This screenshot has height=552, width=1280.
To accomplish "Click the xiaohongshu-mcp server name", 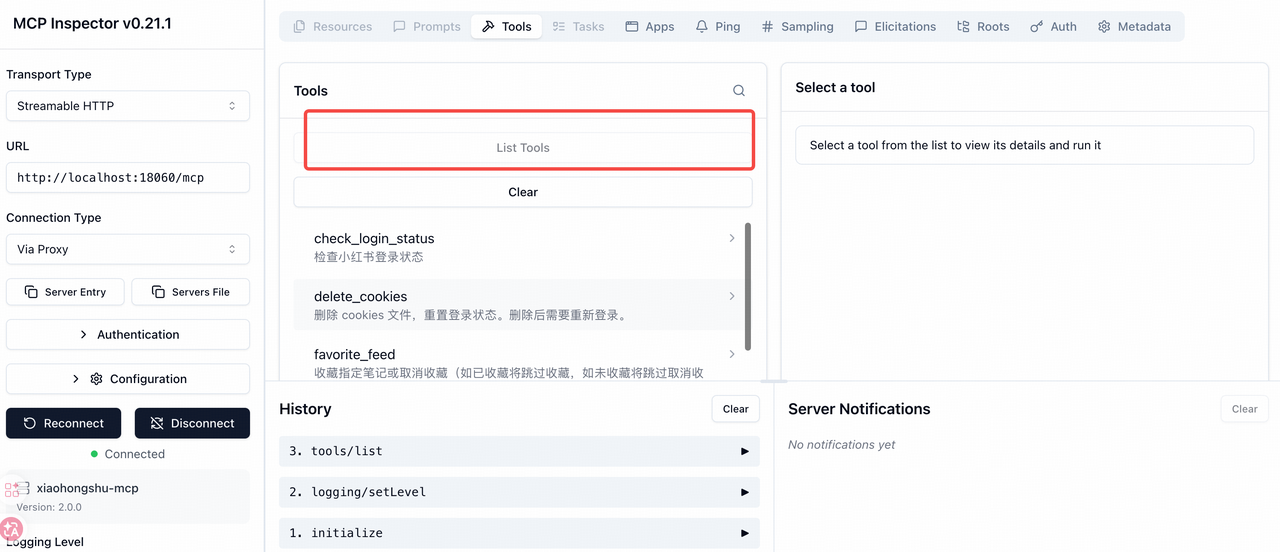I will coord(87,488).
